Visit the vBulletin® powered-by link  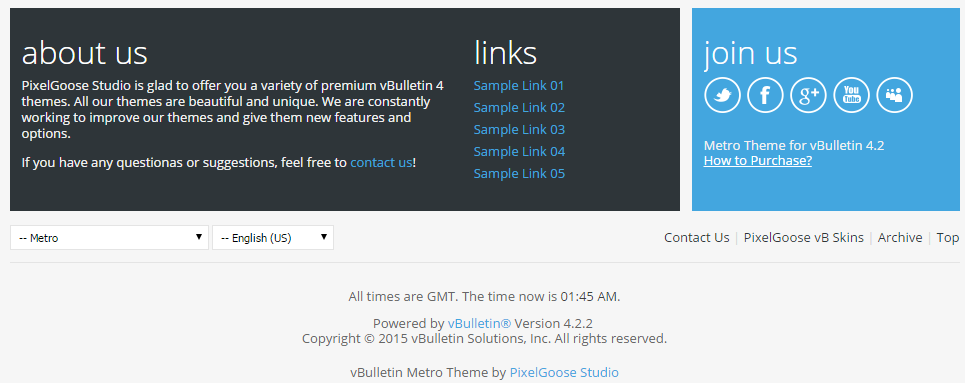click(479, 323)
